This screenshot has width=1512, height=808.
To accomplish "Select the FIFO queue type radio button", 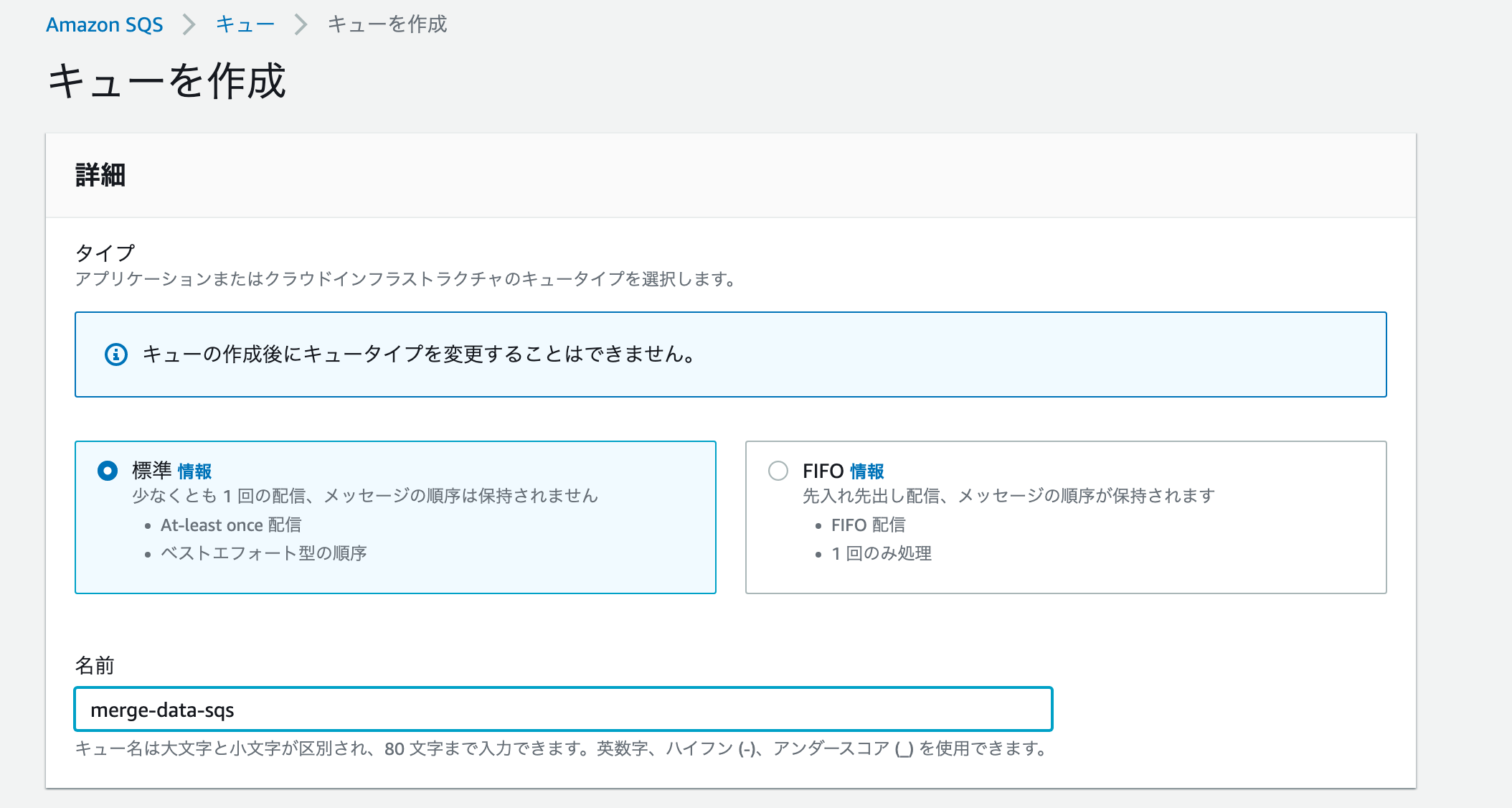I will 778,471.
